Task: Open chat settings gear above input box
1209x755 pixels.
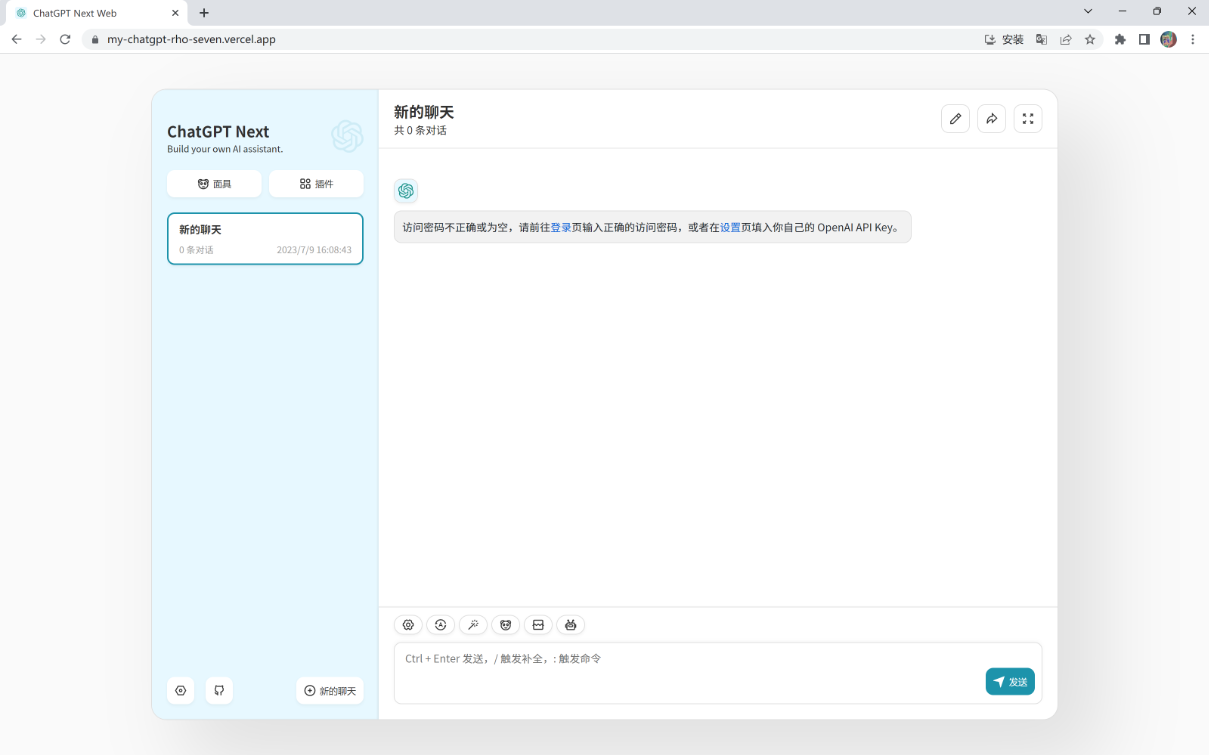Action: point(408,625)
